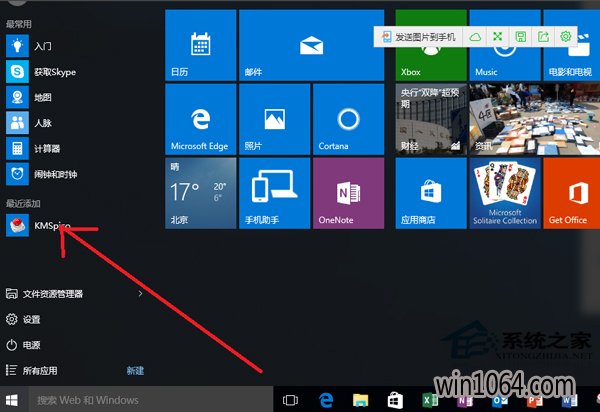Open the 资讯 news photo tile
The image size is (600, 412).
pos(535,119)
